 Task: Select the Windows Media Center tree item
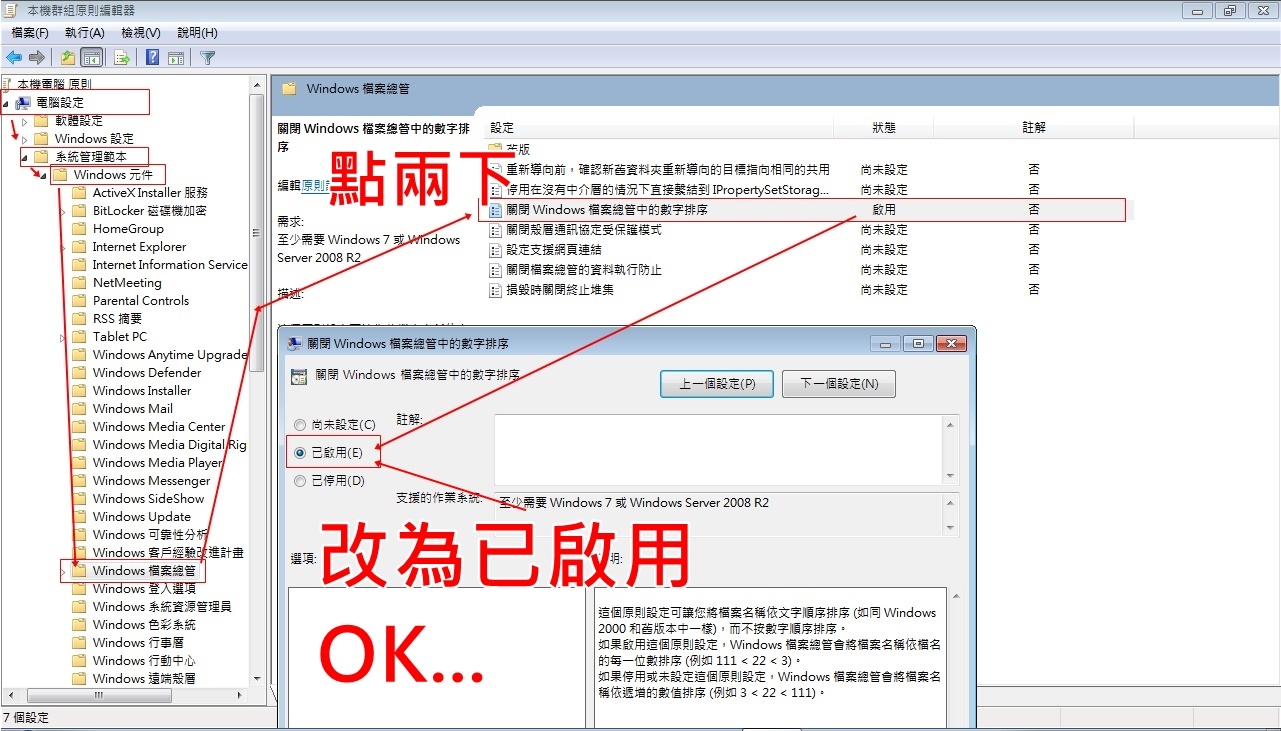[159, 426]
